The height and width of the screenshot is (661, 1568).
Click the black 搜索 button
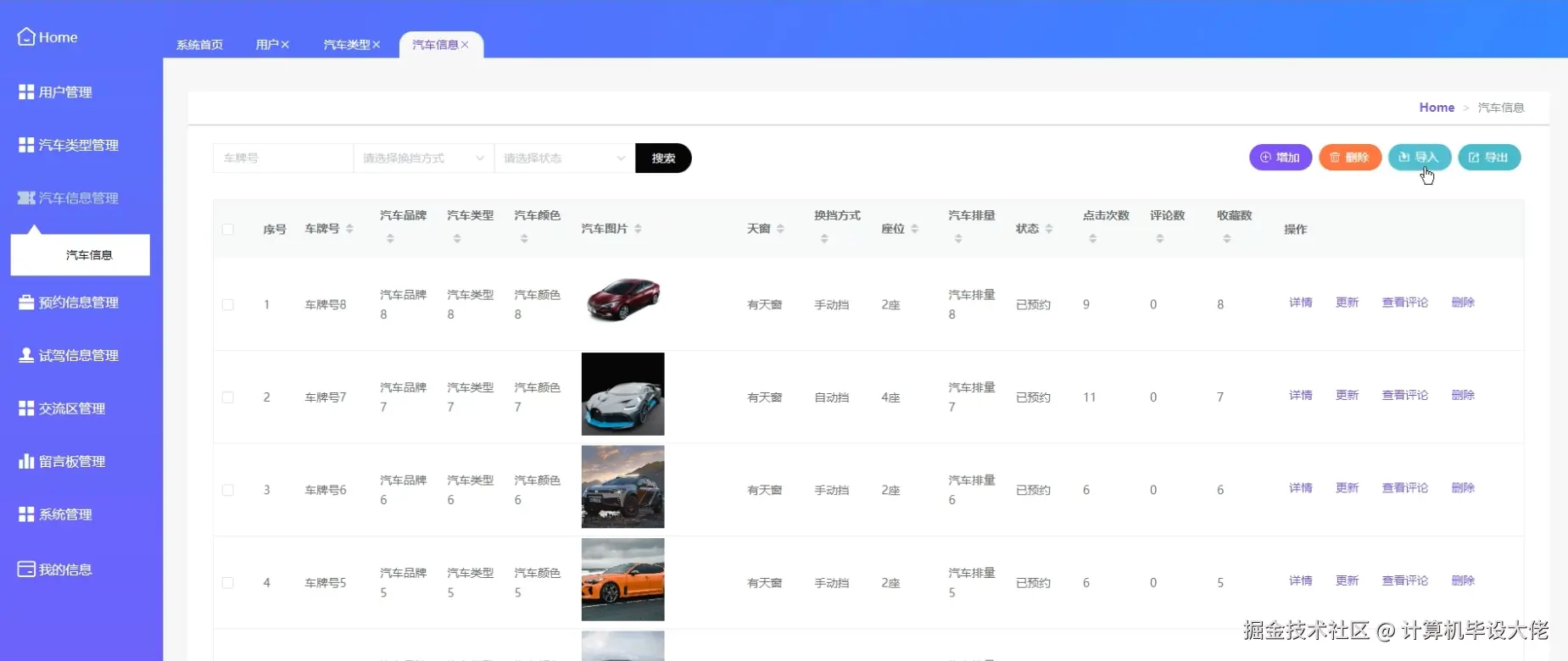[x=663, y=158]
